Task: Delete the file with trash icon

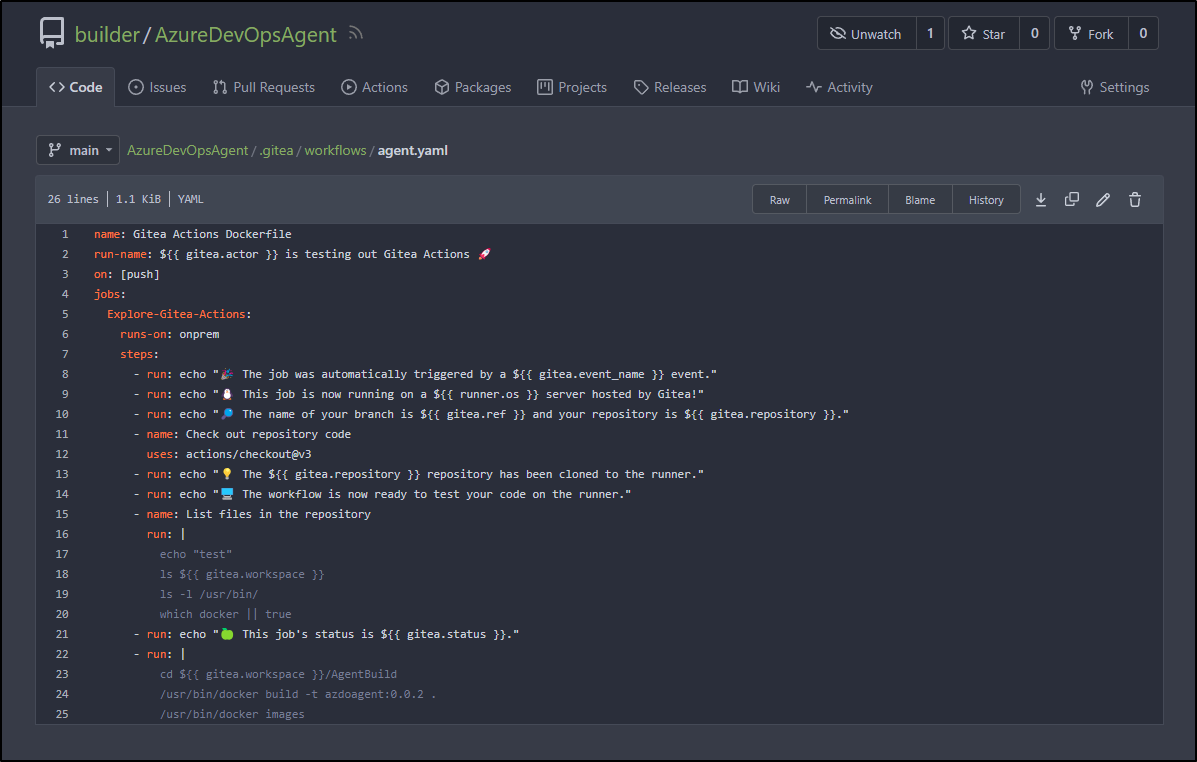Action: tap(1135, 199)
